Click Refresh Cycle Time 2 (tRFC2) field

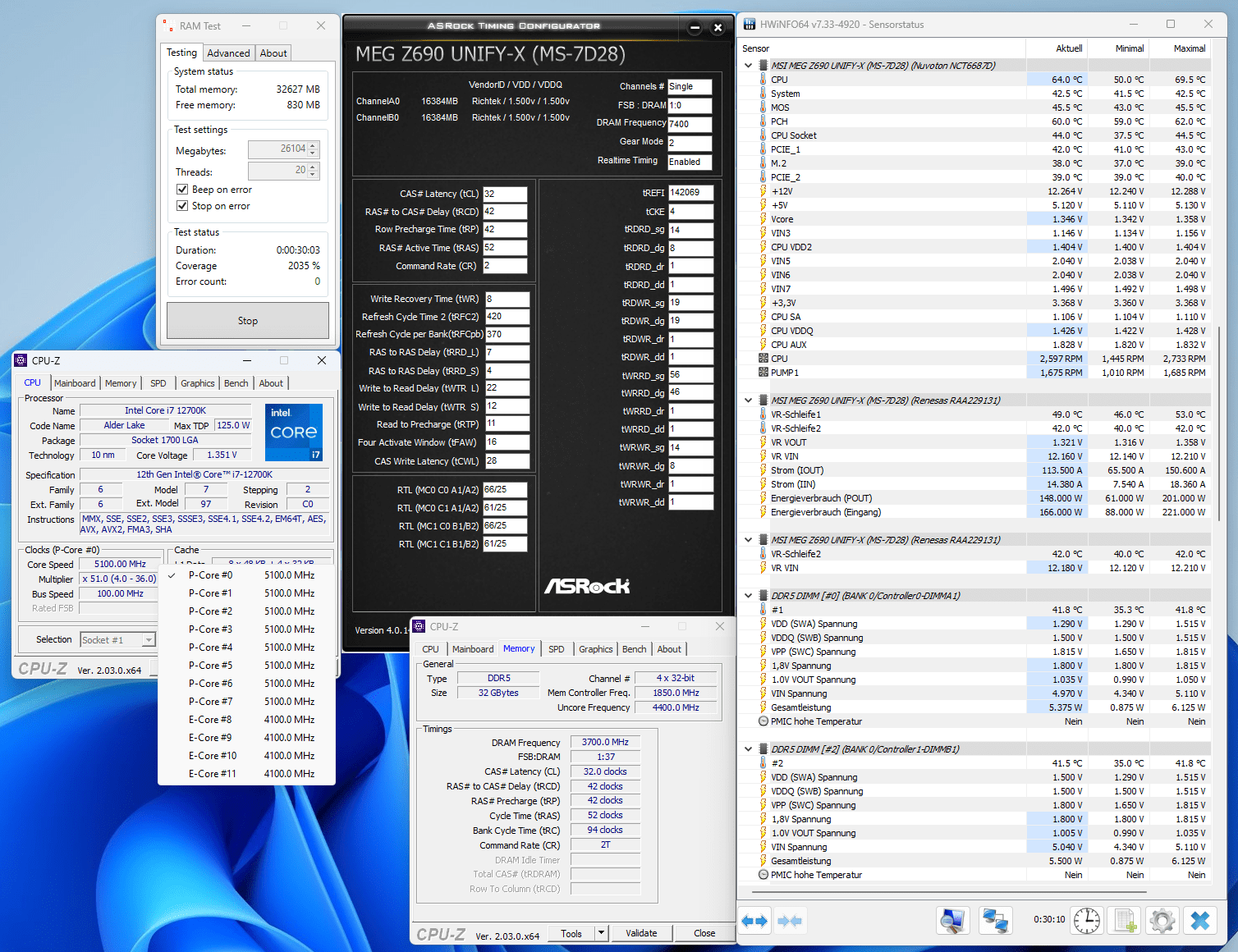point(507,317)
